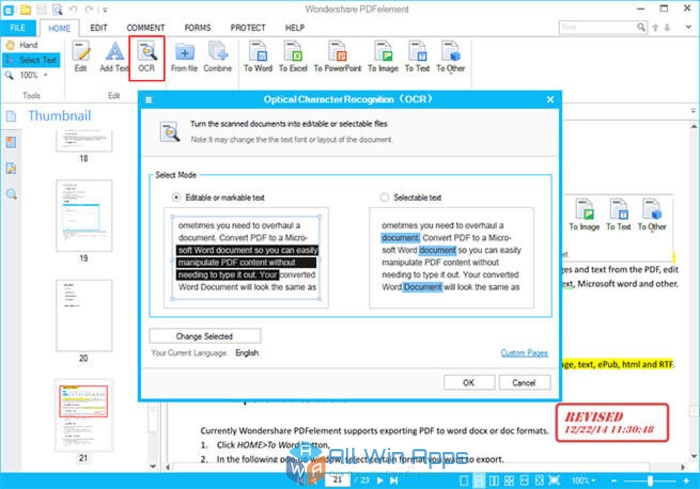700x489 pixels.
Task: Switch to two-page facing view icon
Action: click(494, 481)
